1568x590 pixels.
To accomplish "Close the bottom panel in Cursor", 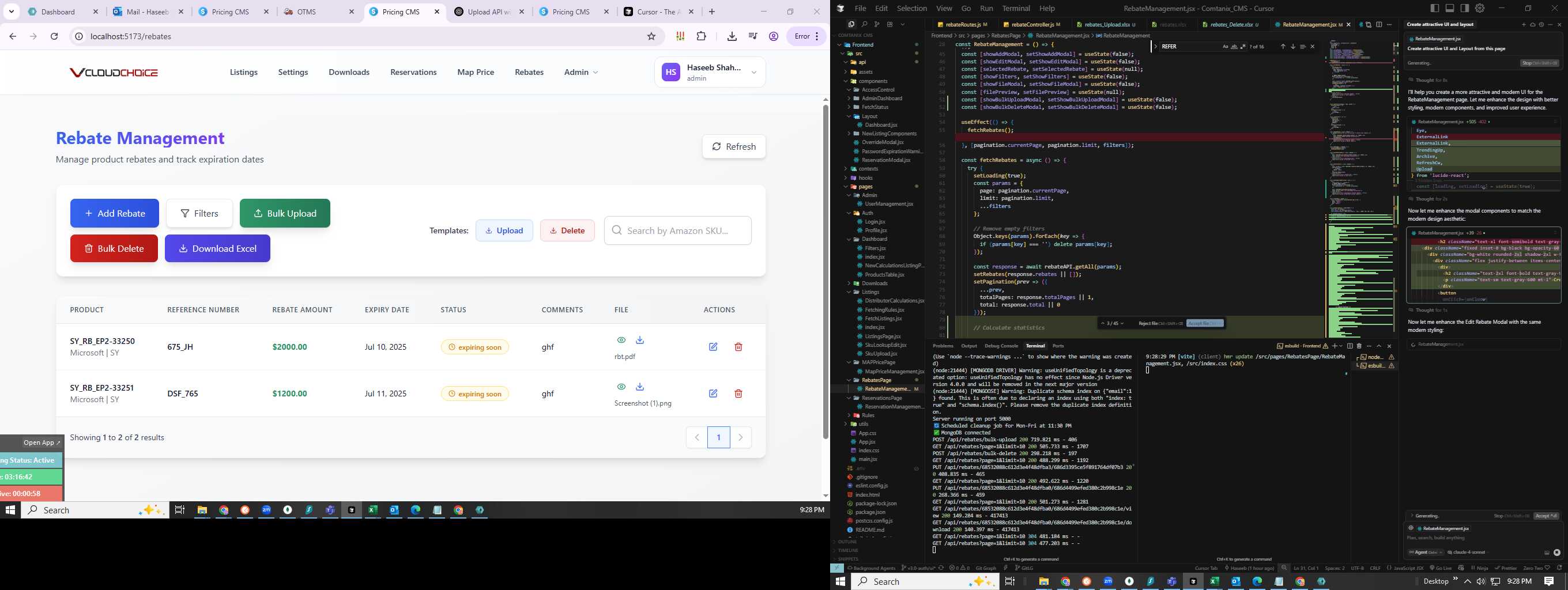I will tap(1390, 346).
